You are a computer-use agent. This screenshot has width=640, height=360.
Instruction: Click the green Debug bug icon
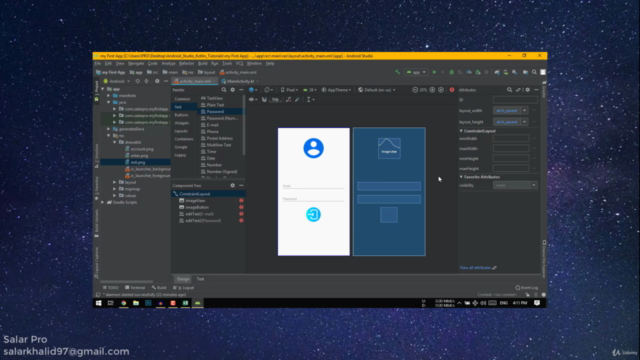pyautogui.click(x=451, y=72)
